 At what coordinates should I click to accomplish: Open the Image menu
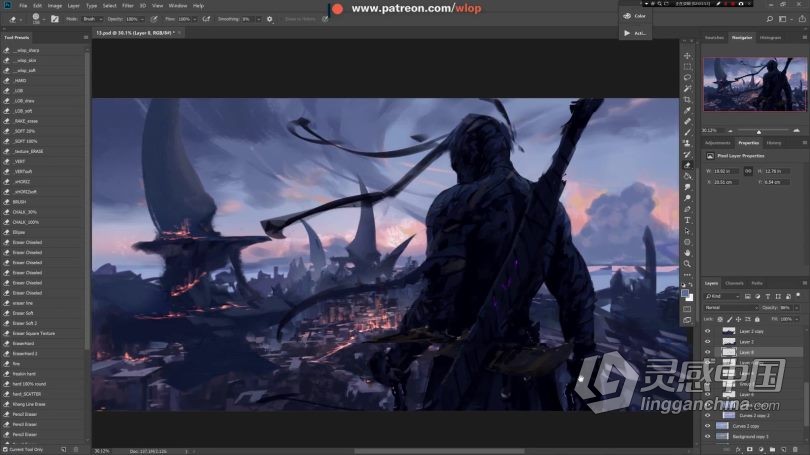click(54, 6)
